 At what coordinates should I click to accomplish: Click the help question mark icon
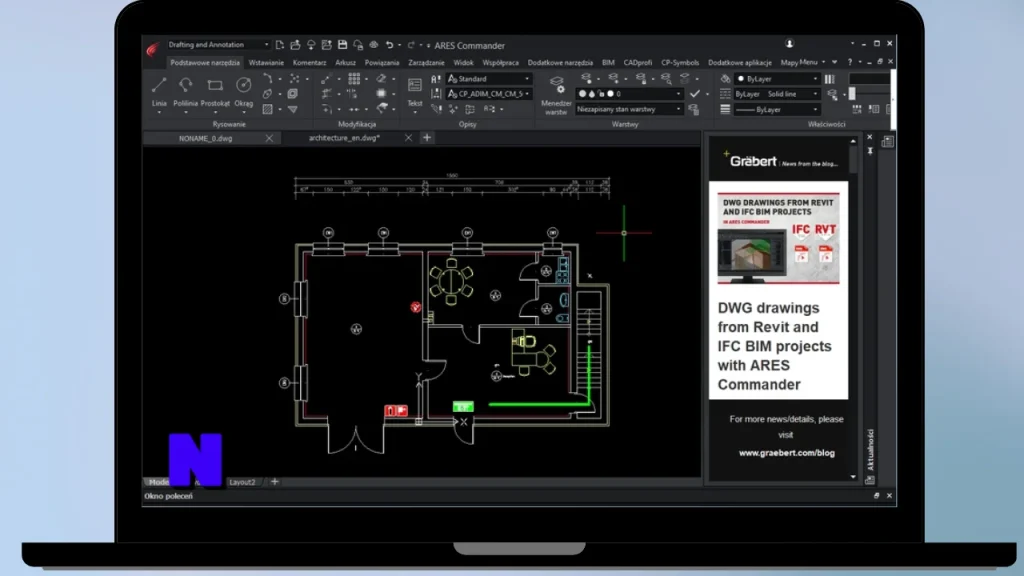tap(850, 62)
